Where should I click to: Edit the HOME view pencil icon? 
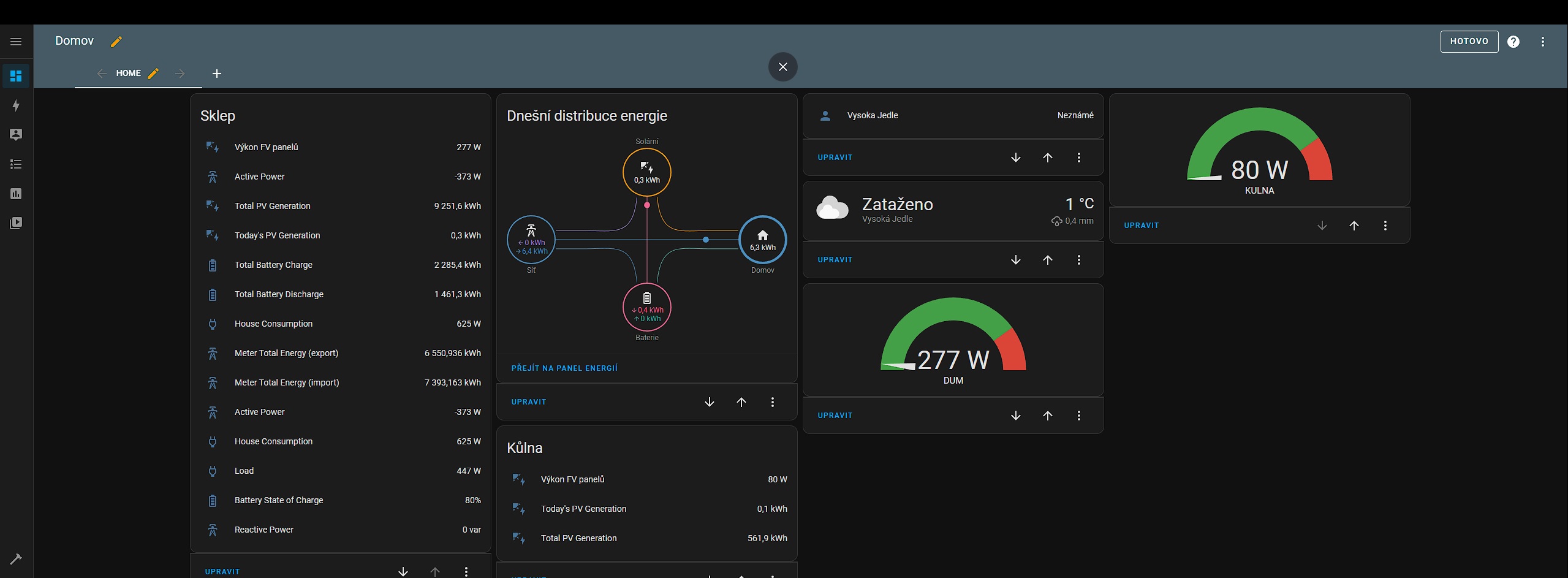pyautogui.click(x=153, y=74)
